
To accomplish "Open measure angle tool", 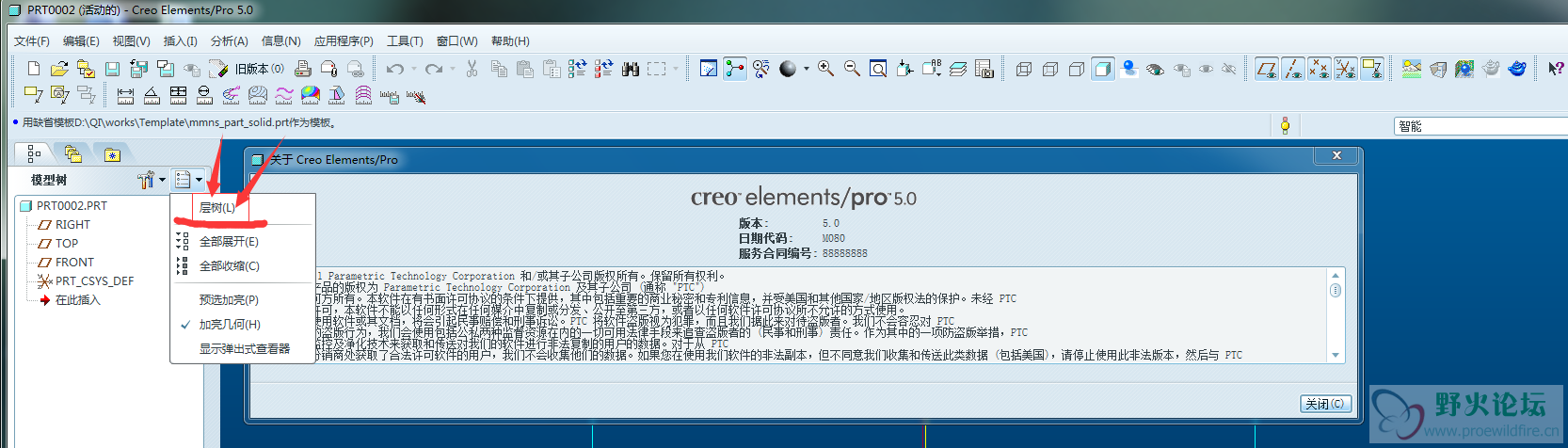I will 152,94.
